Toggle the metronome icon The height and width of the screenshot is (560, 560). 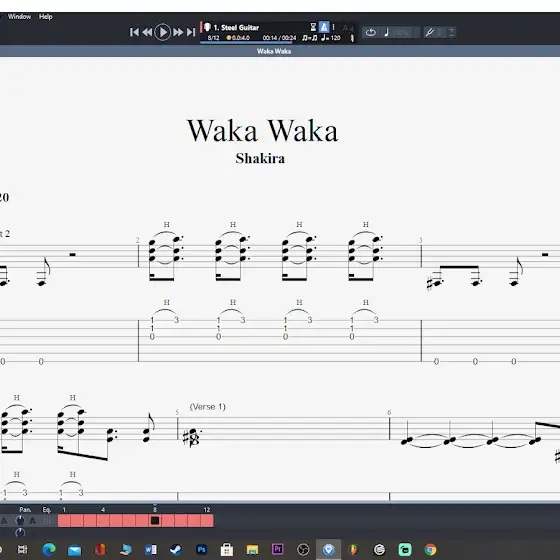[x=324, y=27]
